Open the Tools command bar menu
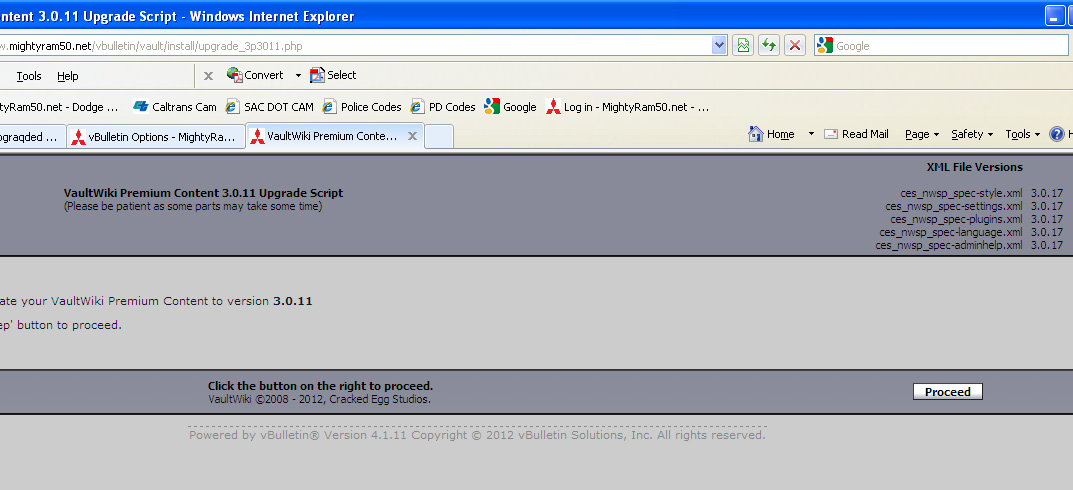 (x=1022, y=134)
